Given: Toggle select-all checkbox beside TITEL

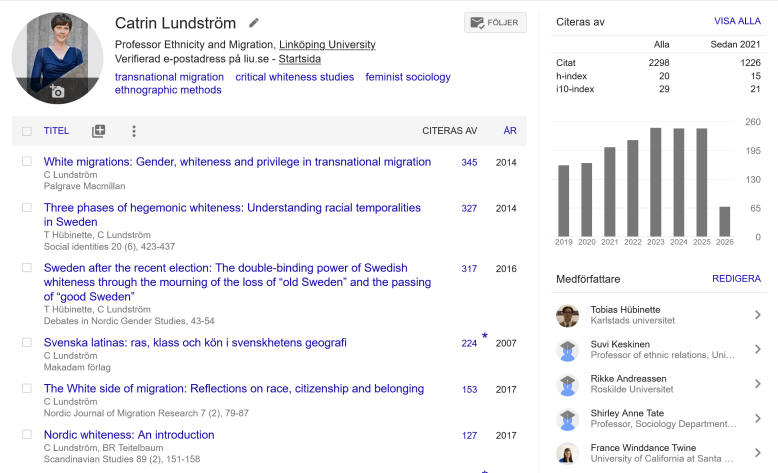Looking at the screenshot, I should (x=27, y=131).
